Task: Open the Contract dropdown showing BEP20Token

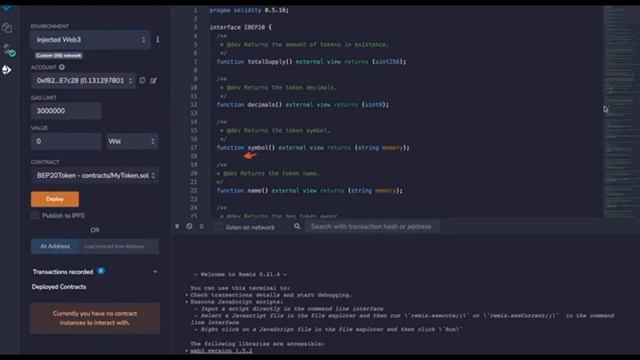Action: (x=95, y=176)
